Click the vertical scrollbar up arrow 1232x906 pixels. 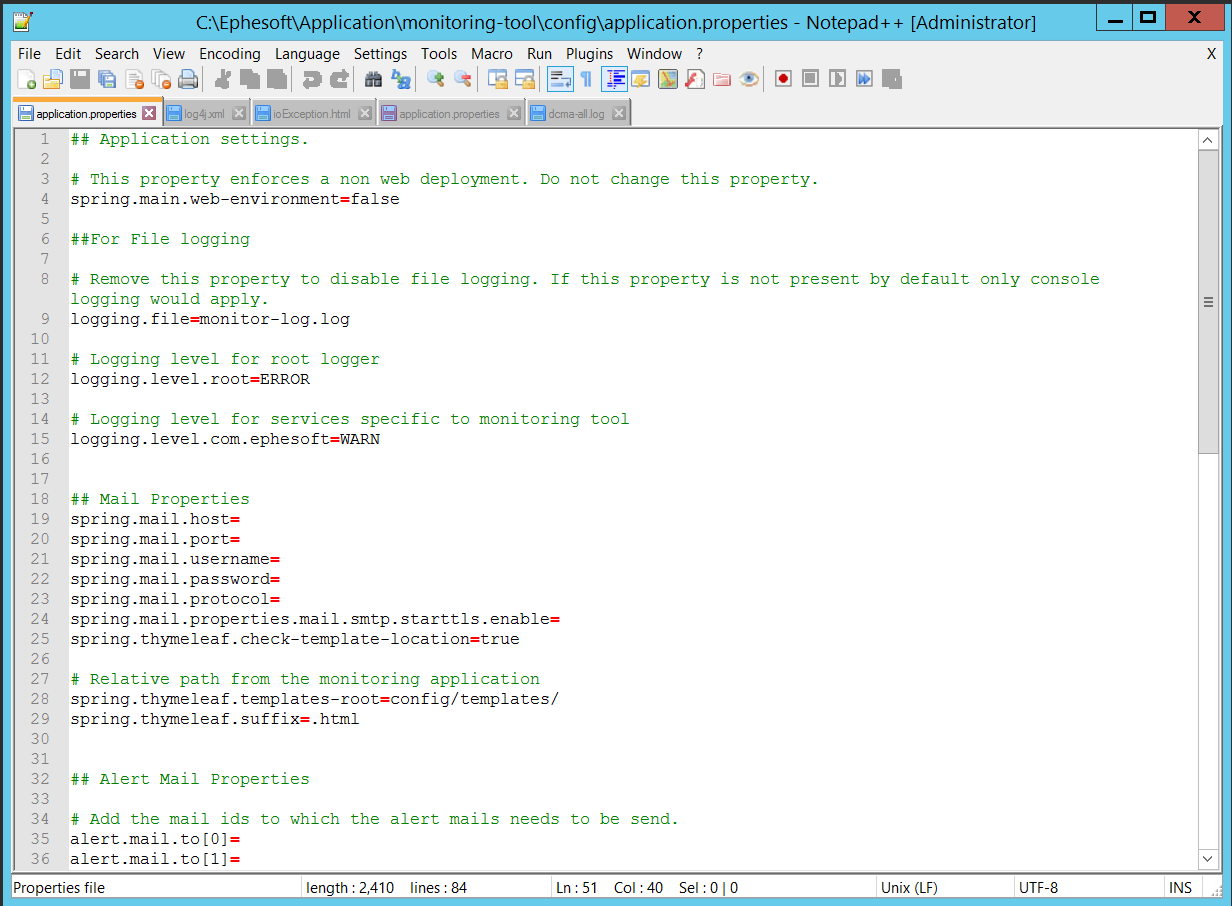[x=1208, y=140]
